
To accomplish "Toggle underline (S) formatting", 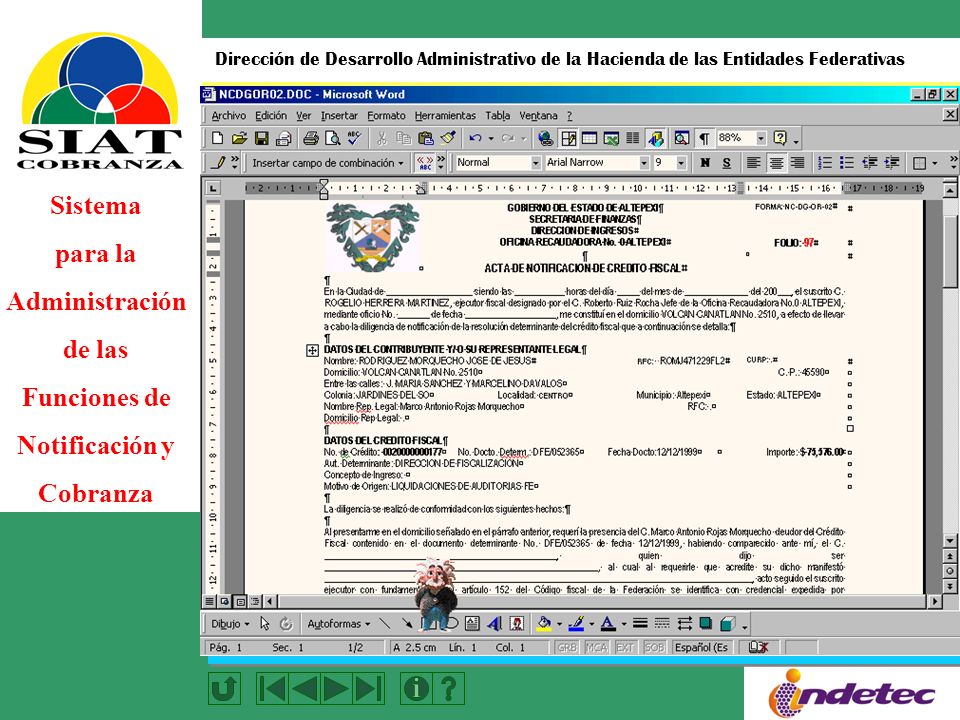I will [726, 163].
